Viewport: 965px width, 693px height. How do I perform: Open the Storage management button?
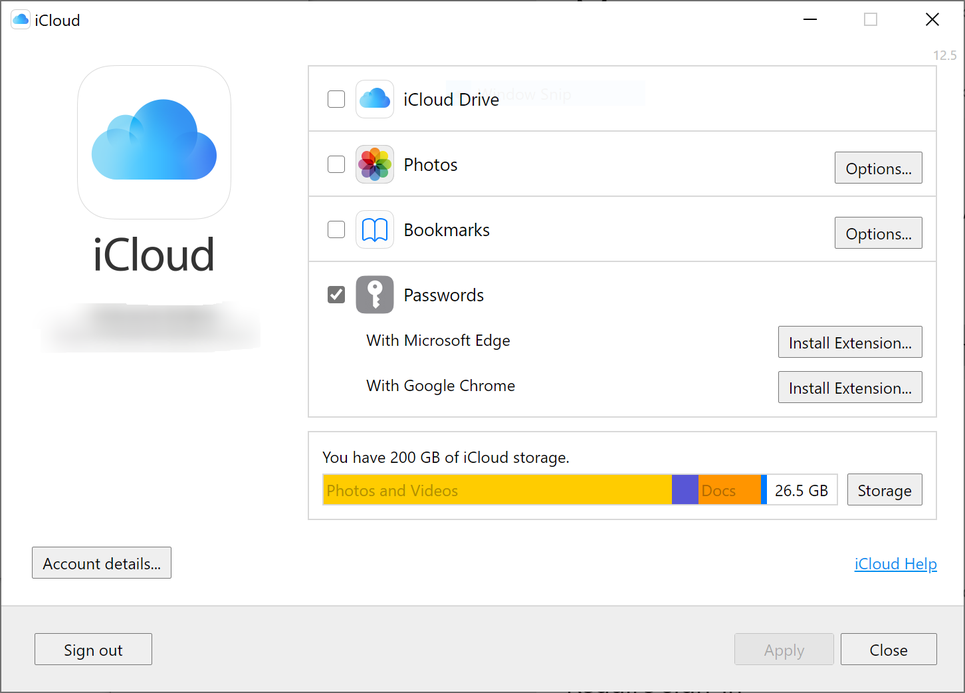point(884,490)
